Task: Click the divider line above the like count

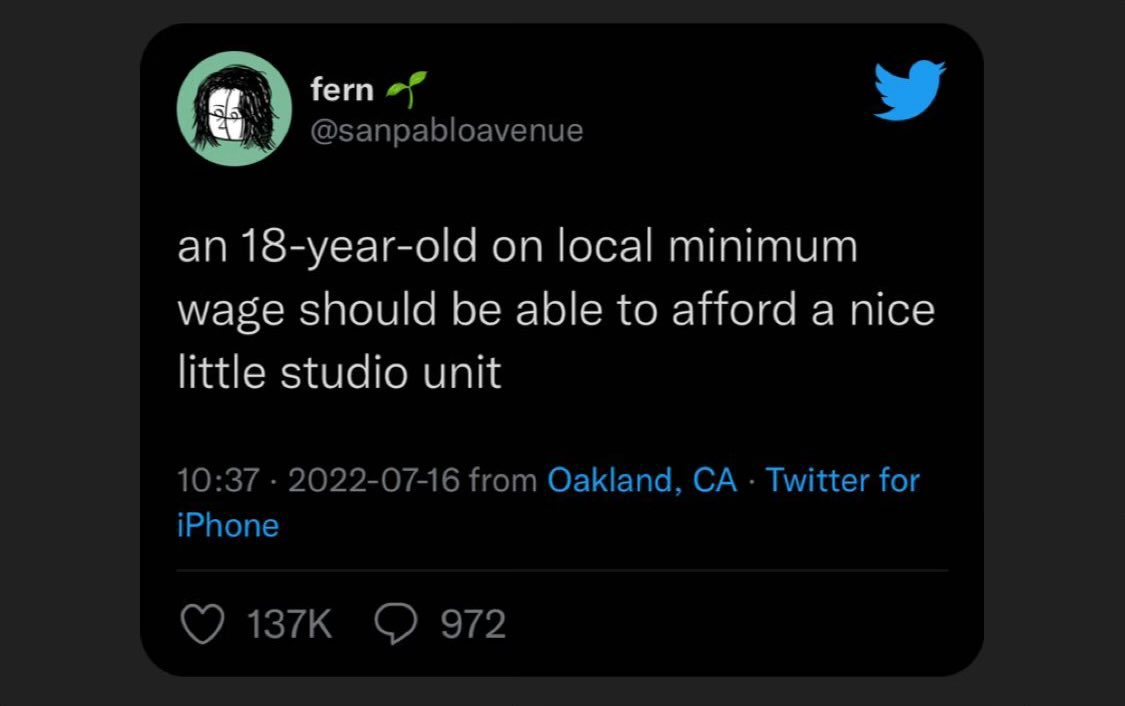Action: coord(562,570)
